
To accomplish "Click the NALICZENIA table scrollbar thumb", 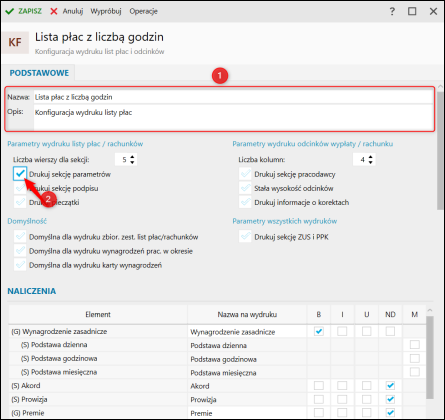I will pyautogui.click(x=430, y=357).
